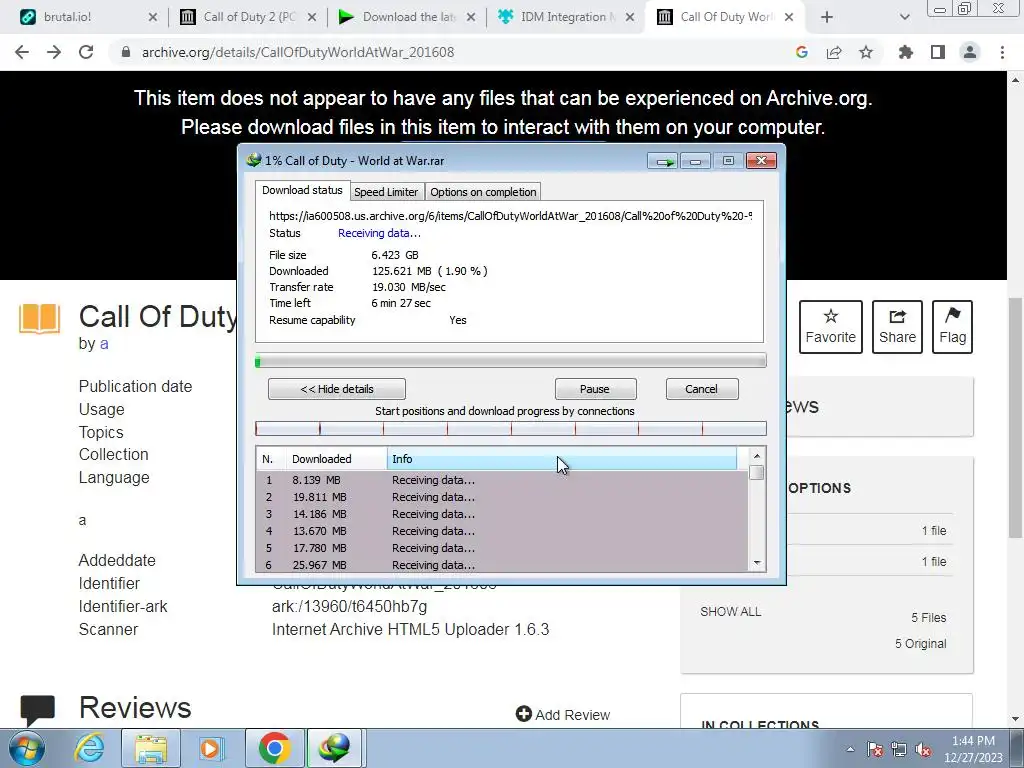Show hidden tray icons arrow

pos(850,749)
